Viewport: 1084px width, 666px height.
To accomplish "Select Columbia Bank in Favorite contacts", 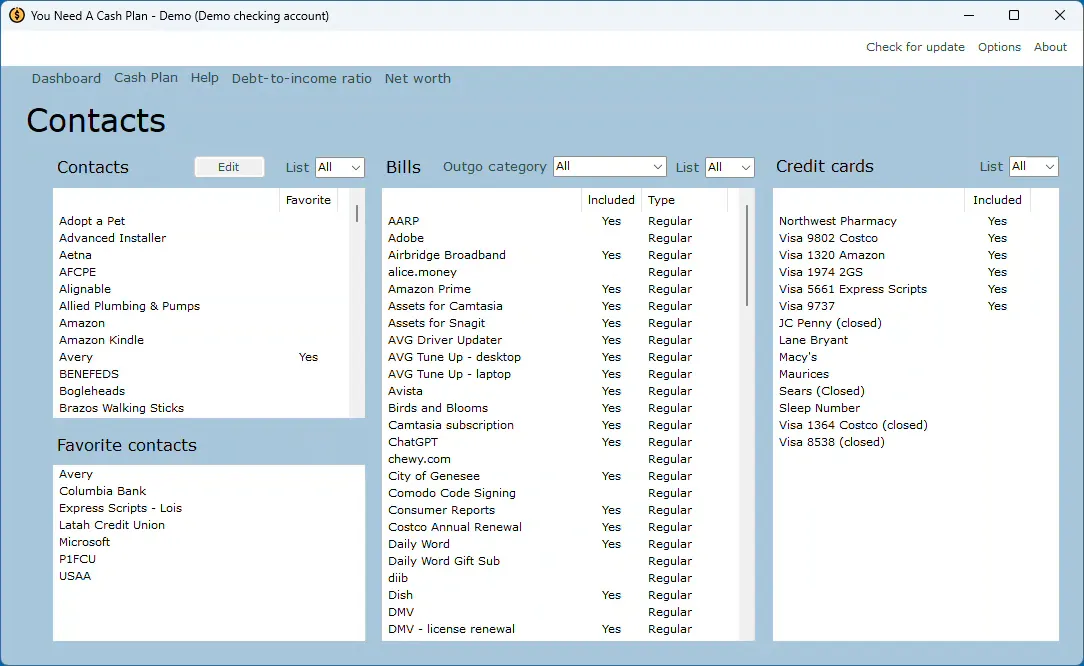I will coord(102,491).
